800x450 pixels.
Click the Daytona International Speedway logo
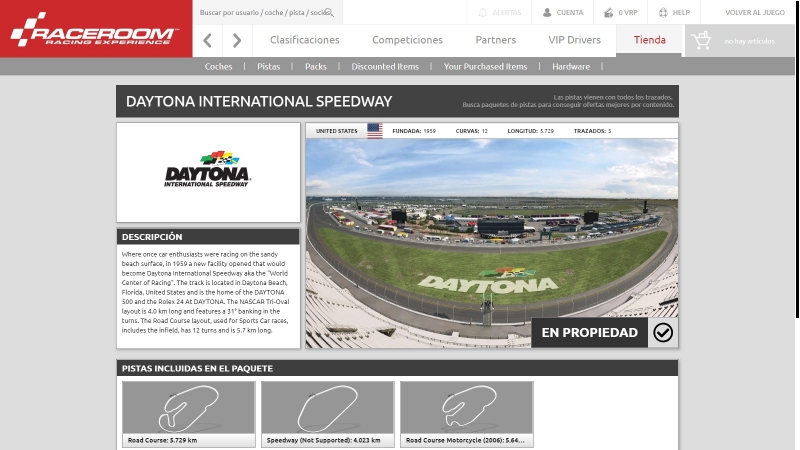point(207,169)
